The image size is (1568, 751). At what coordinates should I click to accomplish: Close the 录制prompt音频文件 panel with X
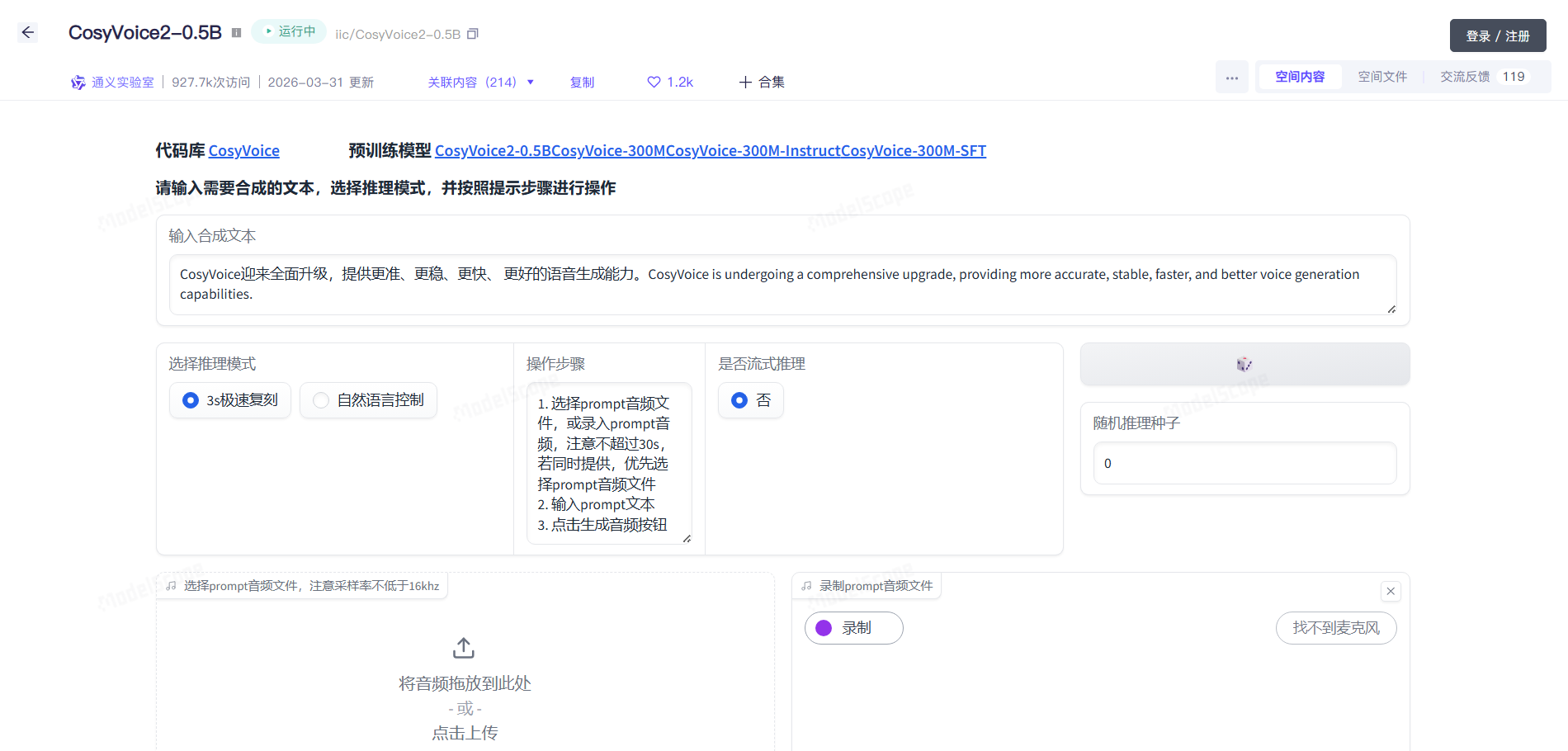[1391, 591]
